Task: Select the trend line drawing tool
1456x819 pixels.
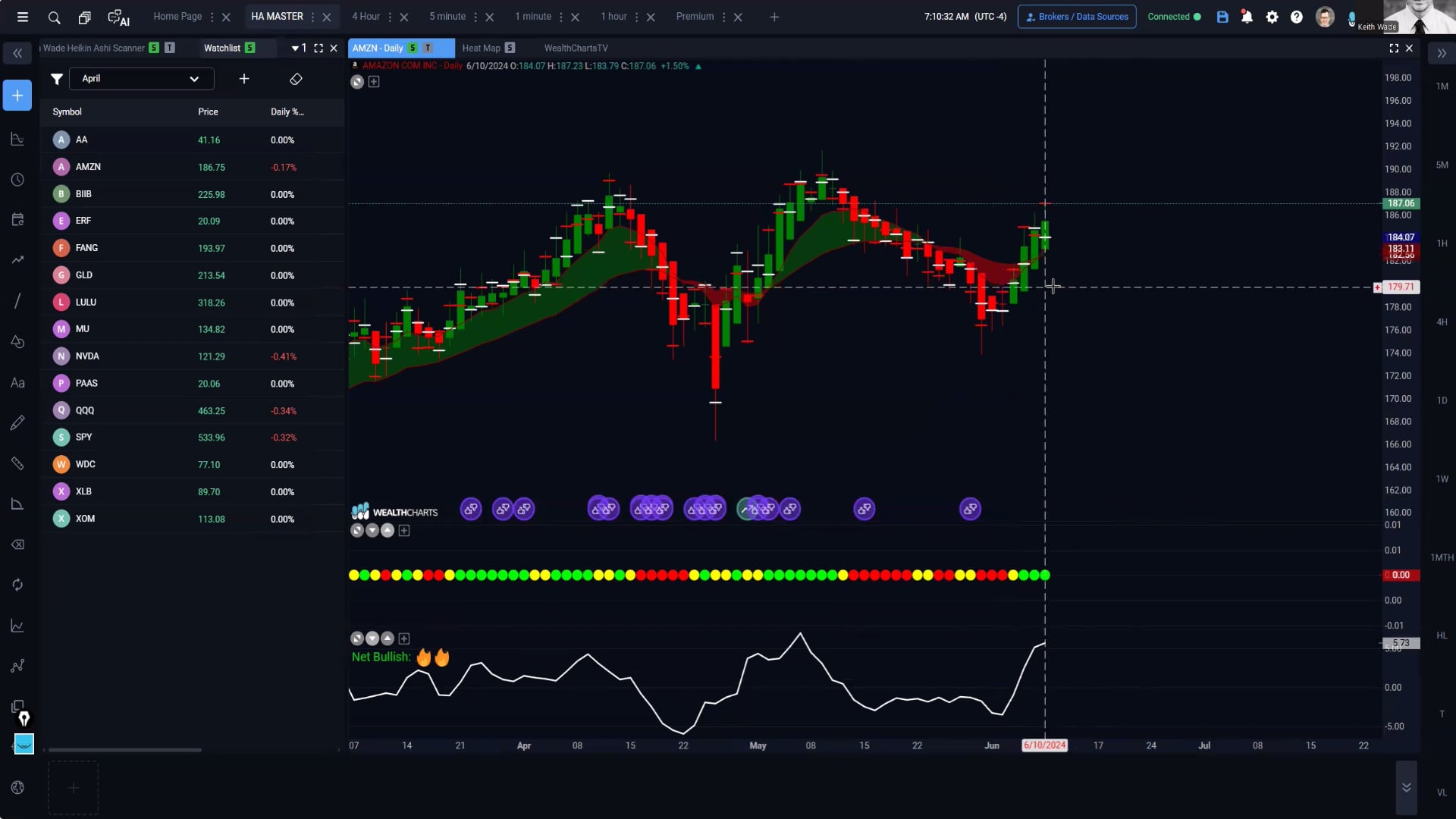Action: [17, 301]
